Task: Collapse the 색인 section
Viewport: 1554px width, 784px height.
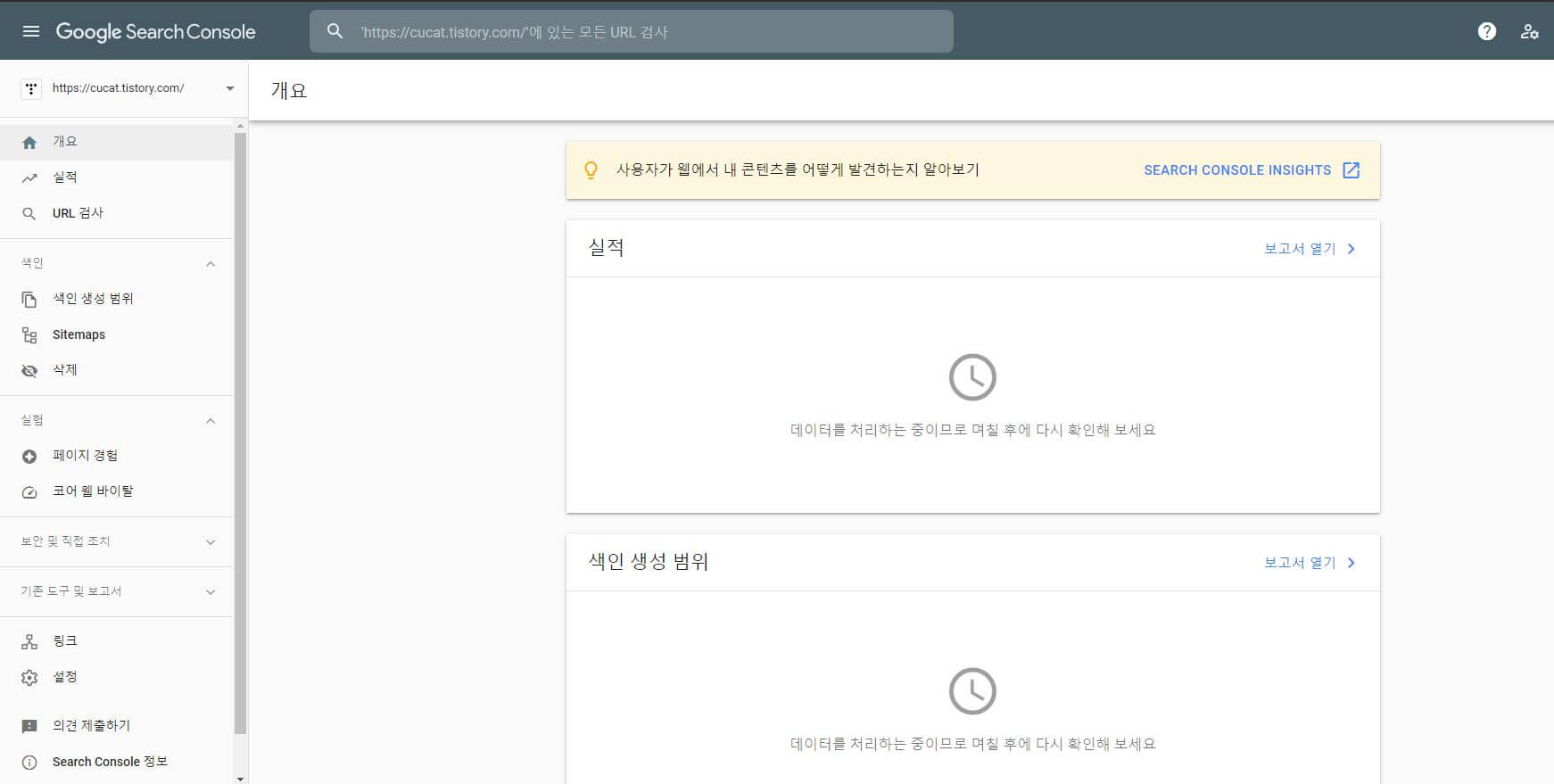Action: click(211, 264)
